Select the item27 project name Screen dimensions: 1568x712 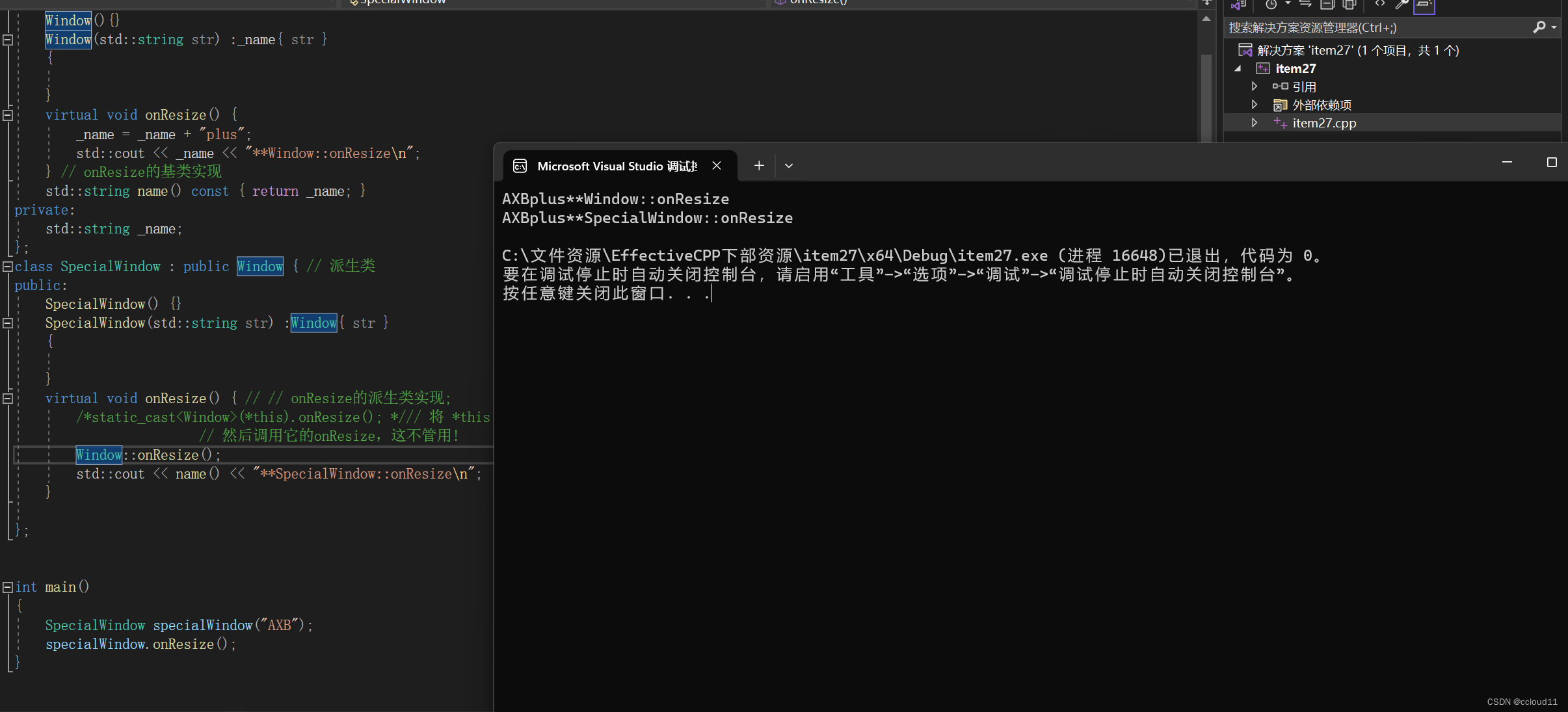(x=1296, y=68)
